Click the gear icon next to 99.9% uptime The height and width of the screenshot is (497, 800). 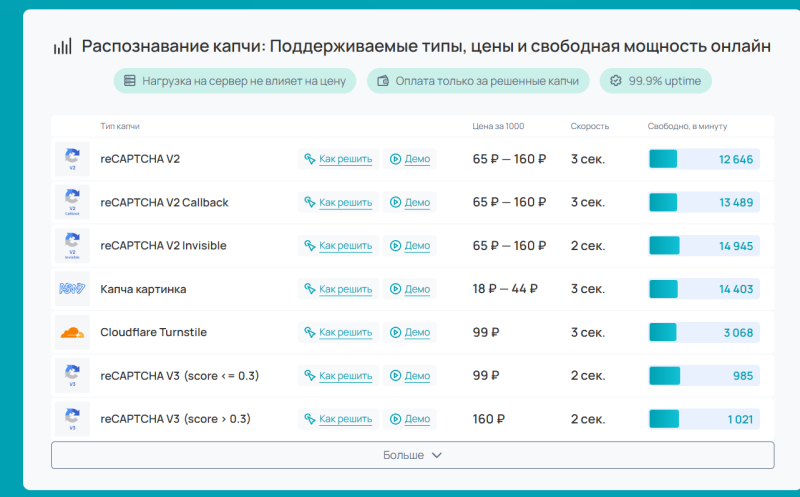616,81
